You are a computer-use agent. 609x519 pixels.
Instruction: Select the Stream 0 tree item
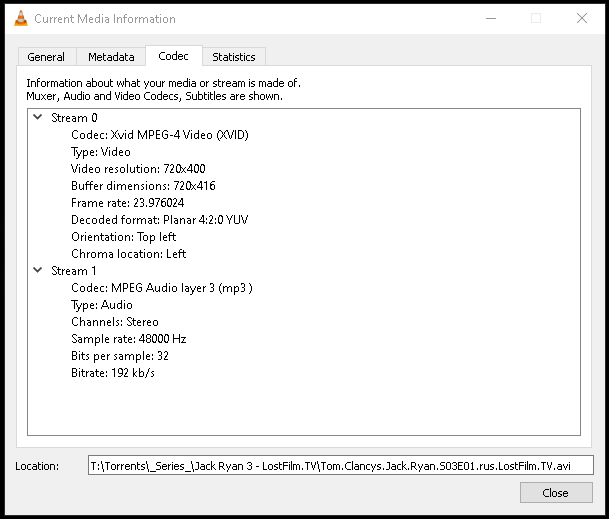click(74, 117)
